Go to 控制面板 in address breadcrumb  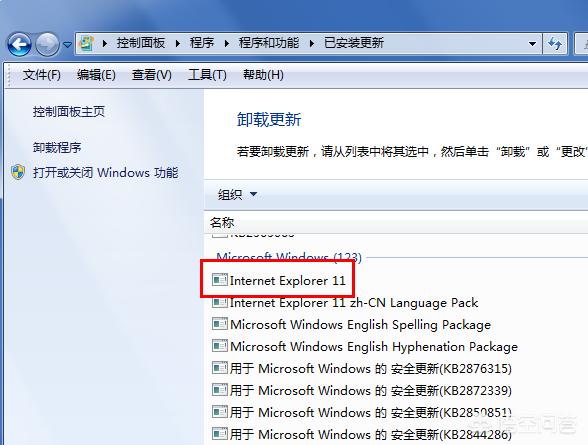(x=141, y=43)
